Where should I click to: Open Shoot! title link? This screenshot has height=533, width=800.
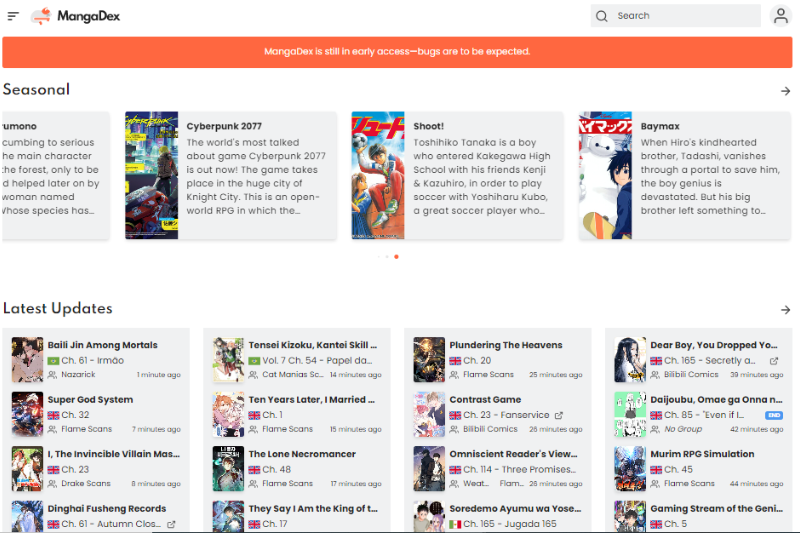(429, 126)
